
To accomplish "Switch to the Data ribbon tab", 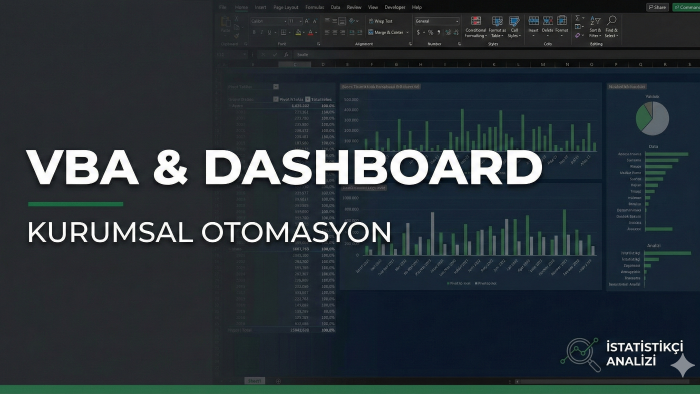I will 335,7.
